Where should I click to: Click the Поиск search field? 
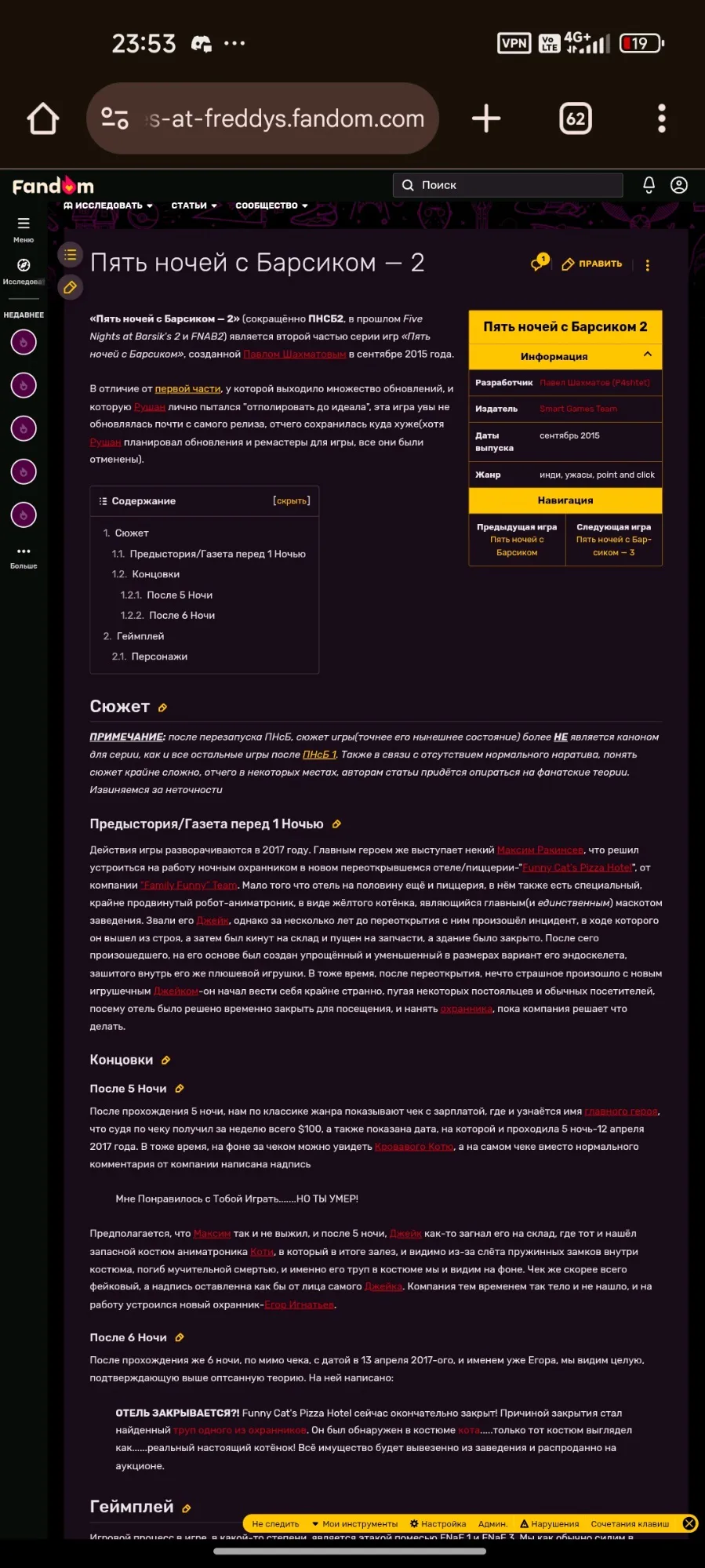pyautogui.click(x=508, y=185)
